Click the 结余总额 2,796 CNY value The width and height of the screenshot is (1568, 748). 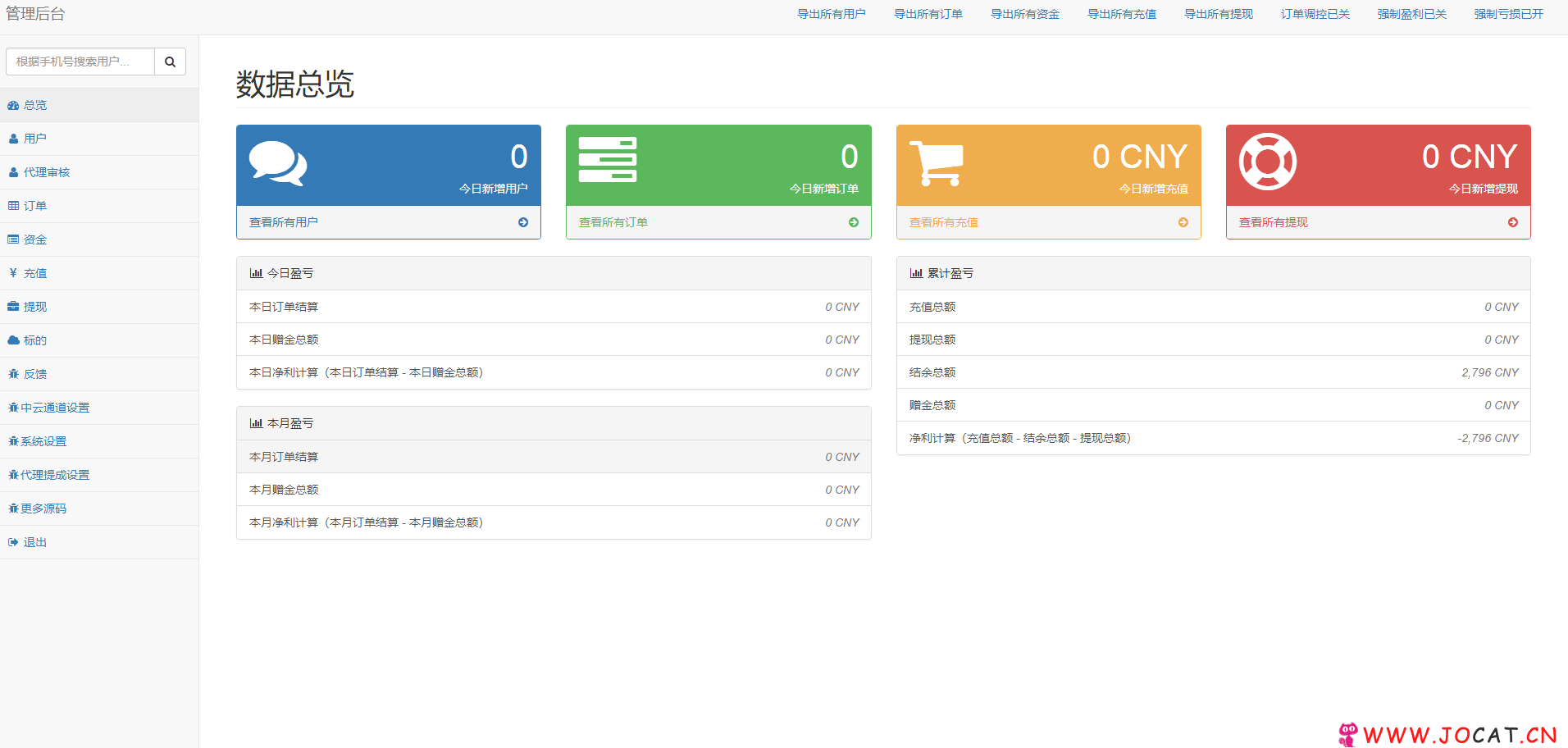click(1490, 372)
